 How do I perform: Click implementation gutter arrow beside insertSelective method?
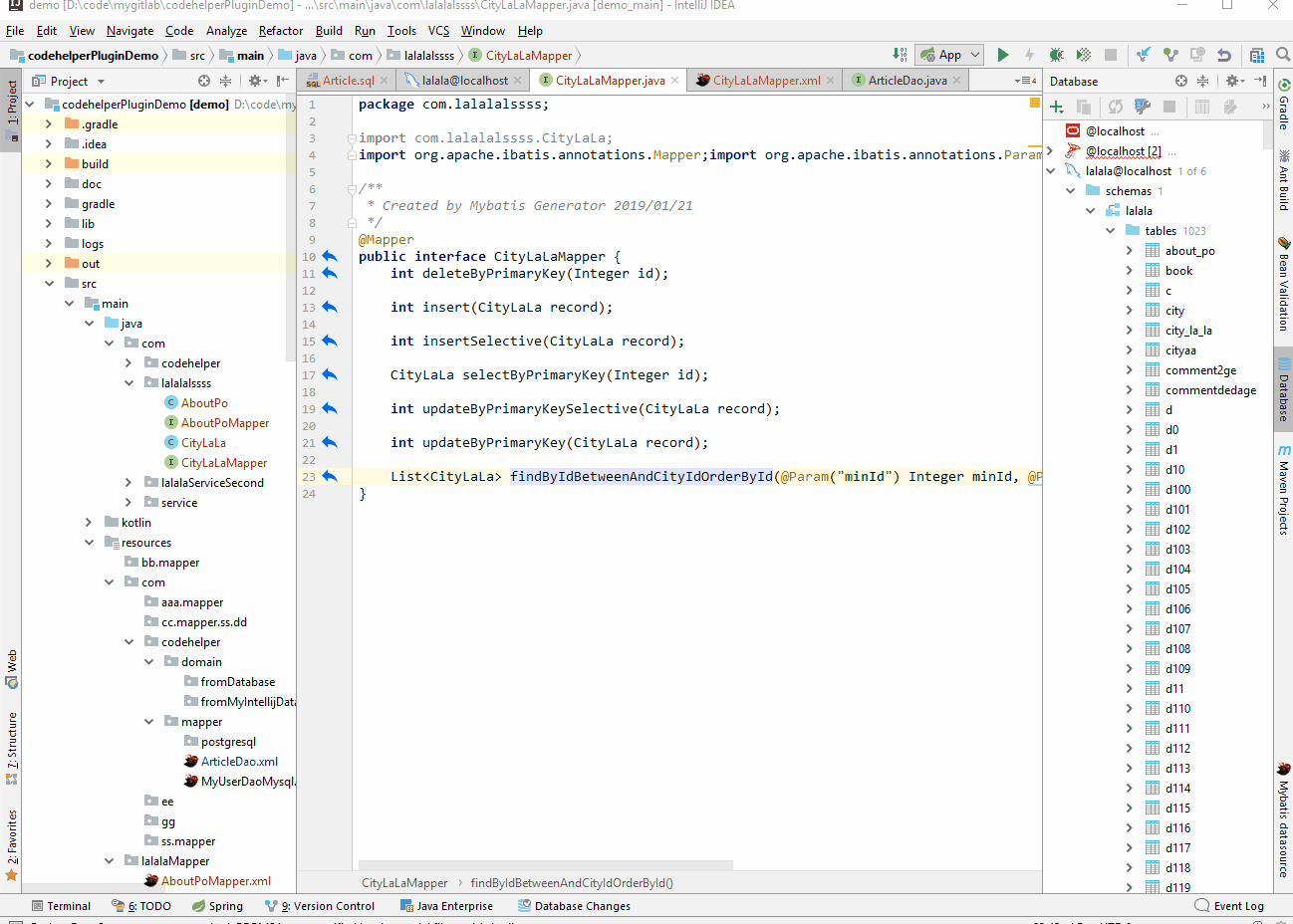click(330, 342)
